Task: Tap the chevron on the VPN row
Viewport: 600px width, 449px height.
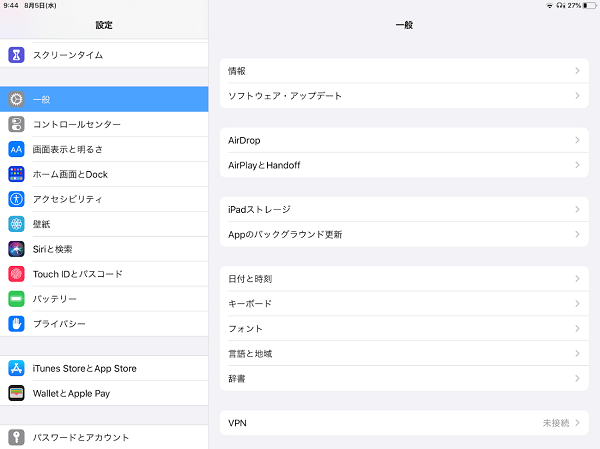Action: (x=577, y=423)
